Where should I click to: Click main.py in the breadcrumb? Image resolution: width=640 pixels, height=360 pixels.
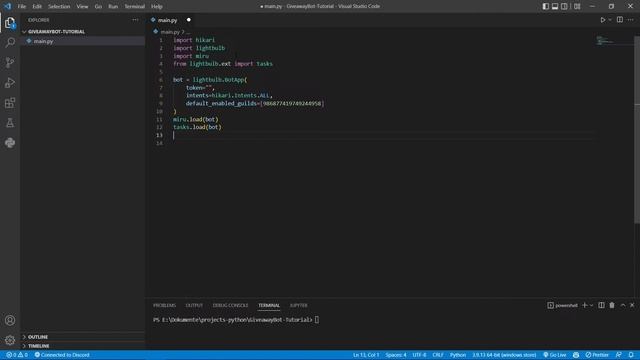coord(170,32)
